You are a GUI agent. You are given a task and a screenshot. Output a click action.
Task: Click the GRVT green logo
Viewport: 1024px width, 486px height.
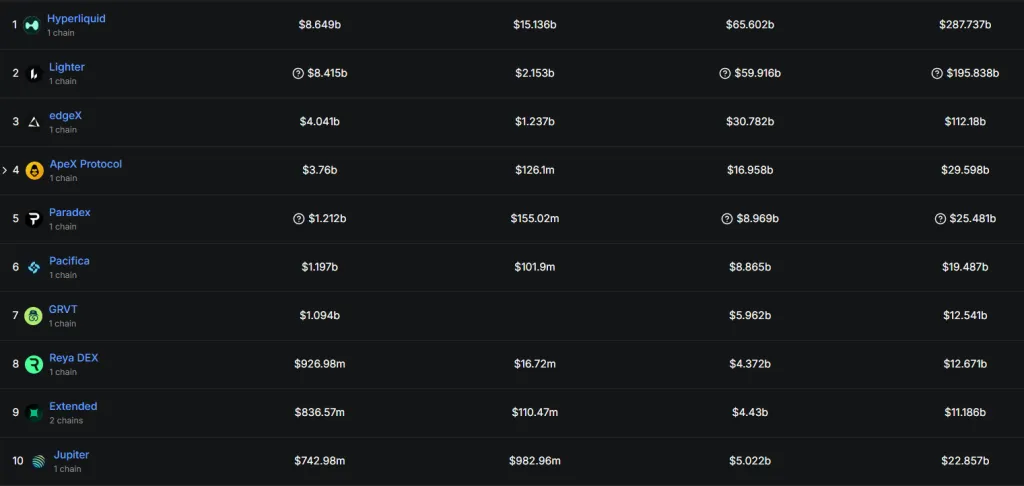34,316
